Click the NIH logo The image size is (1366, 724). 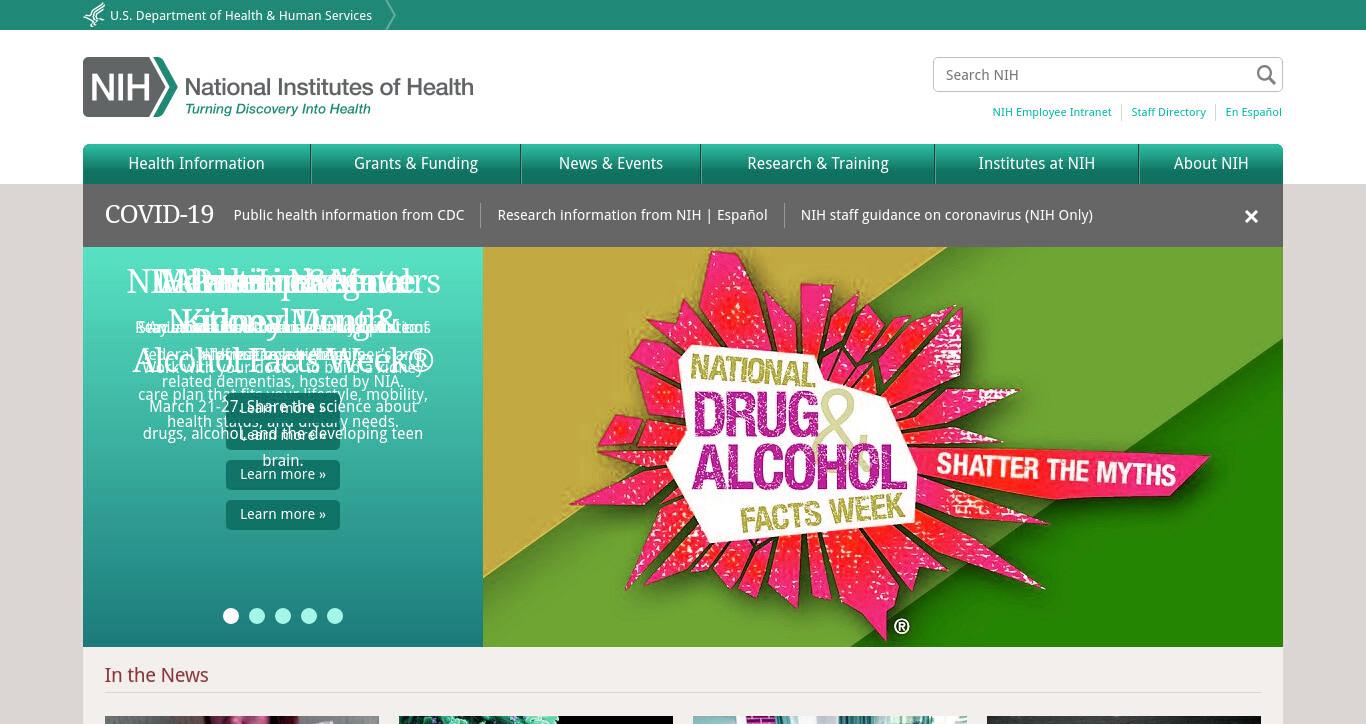tap(278, 87)
